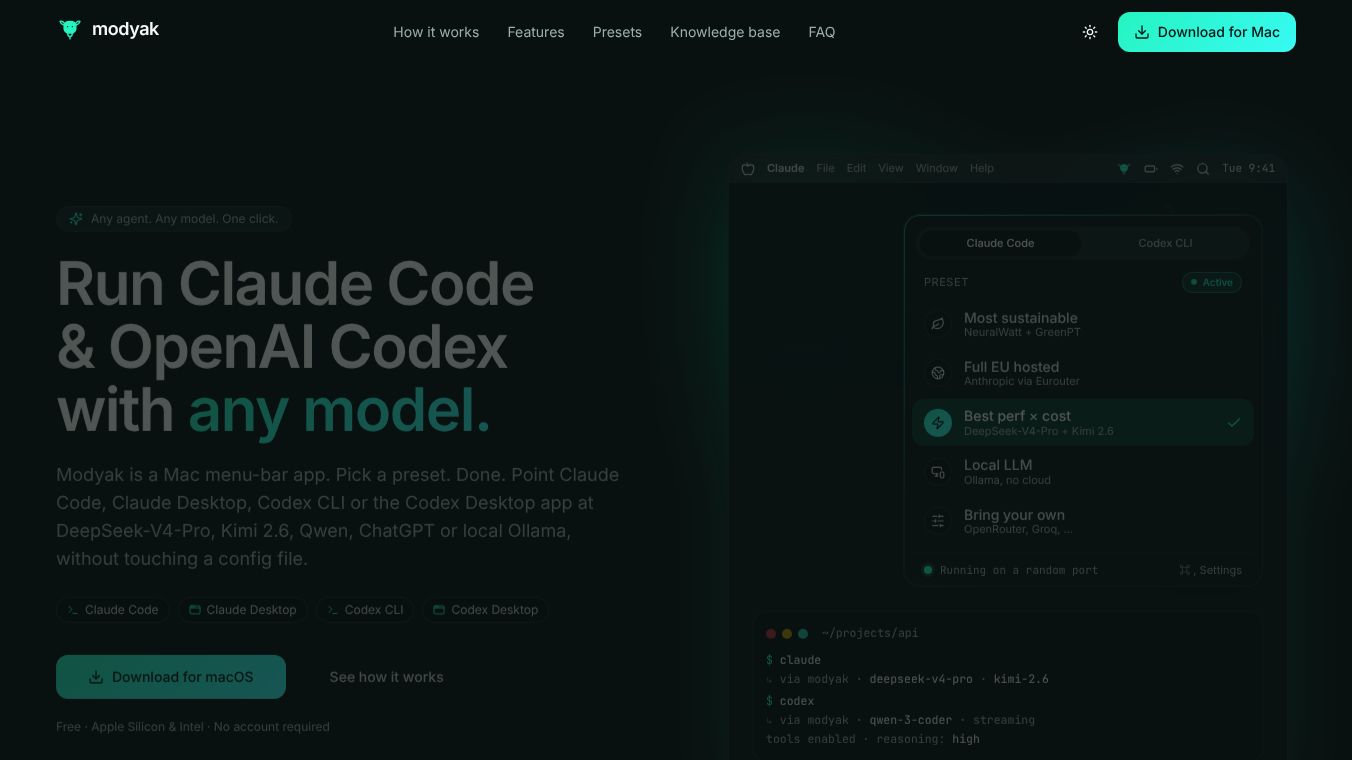Open the View menu in the mock menu bar
This screenshot has width=1352, height=760.
pyautogui.click(x=891, y=168)
